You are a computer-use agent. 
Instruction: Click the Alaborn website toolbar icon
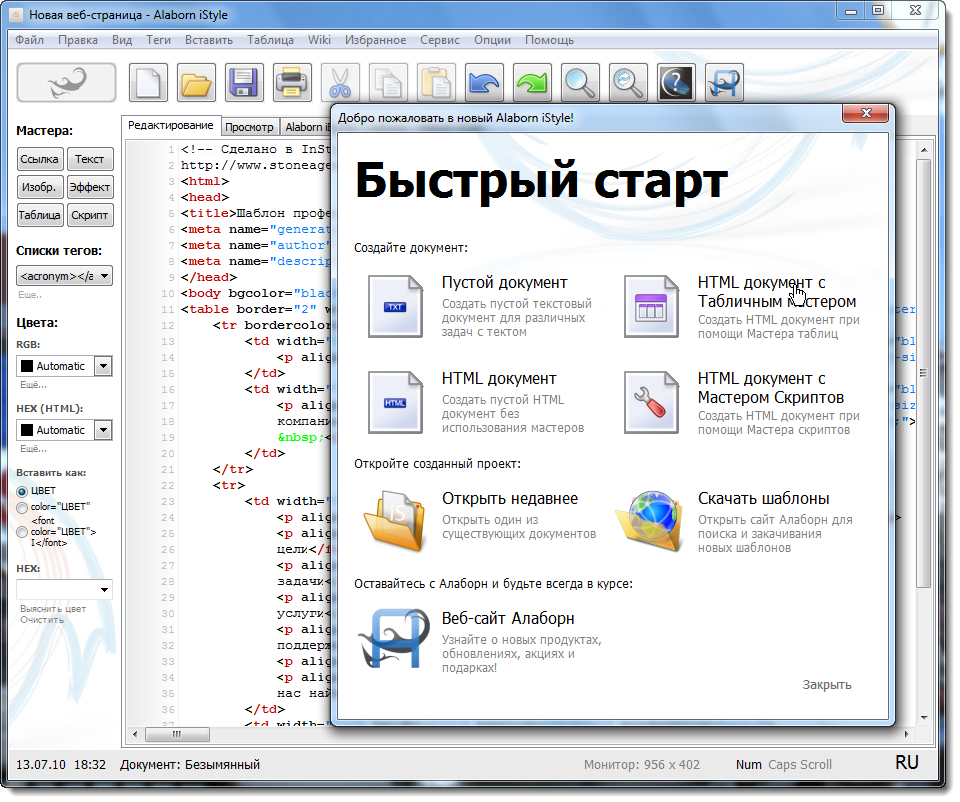(724, 82)
